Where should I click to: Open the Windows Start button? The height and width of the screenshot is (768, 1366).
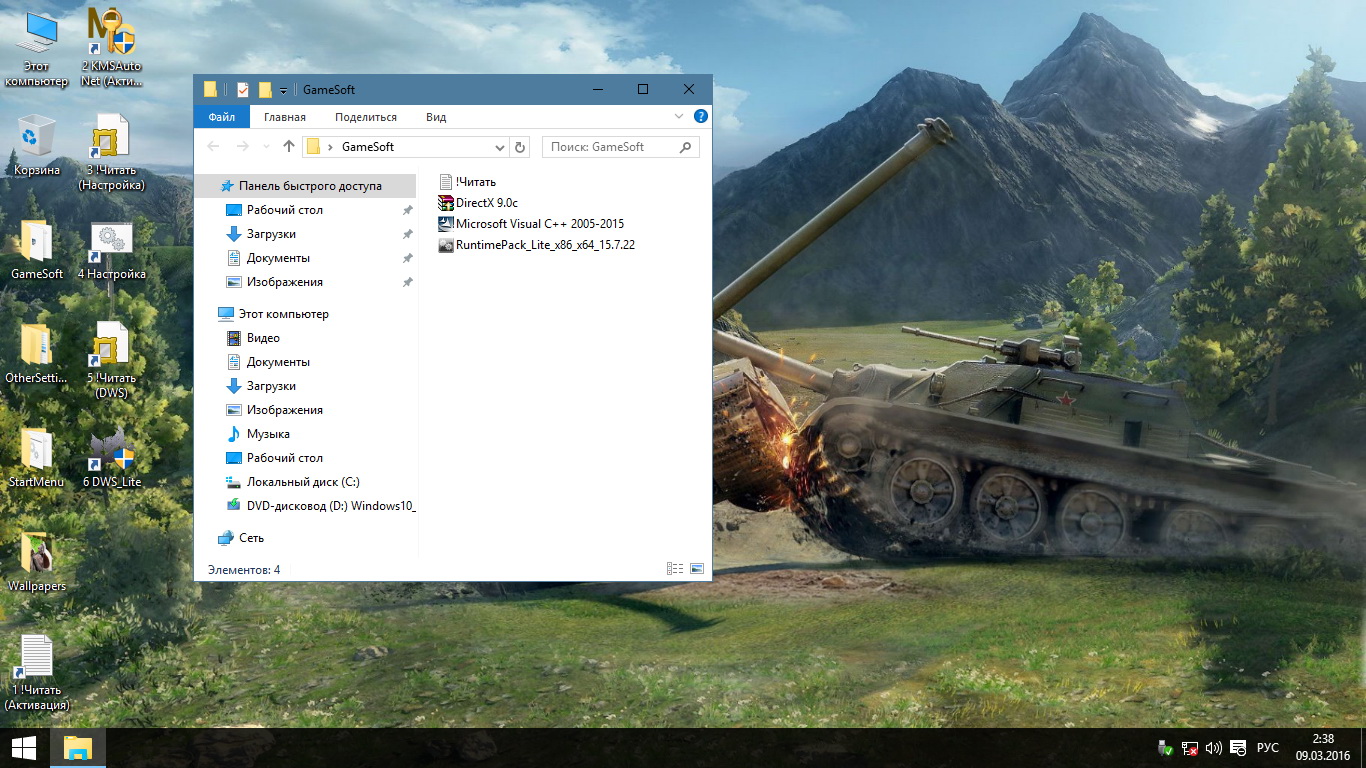(x=23, y=748)
